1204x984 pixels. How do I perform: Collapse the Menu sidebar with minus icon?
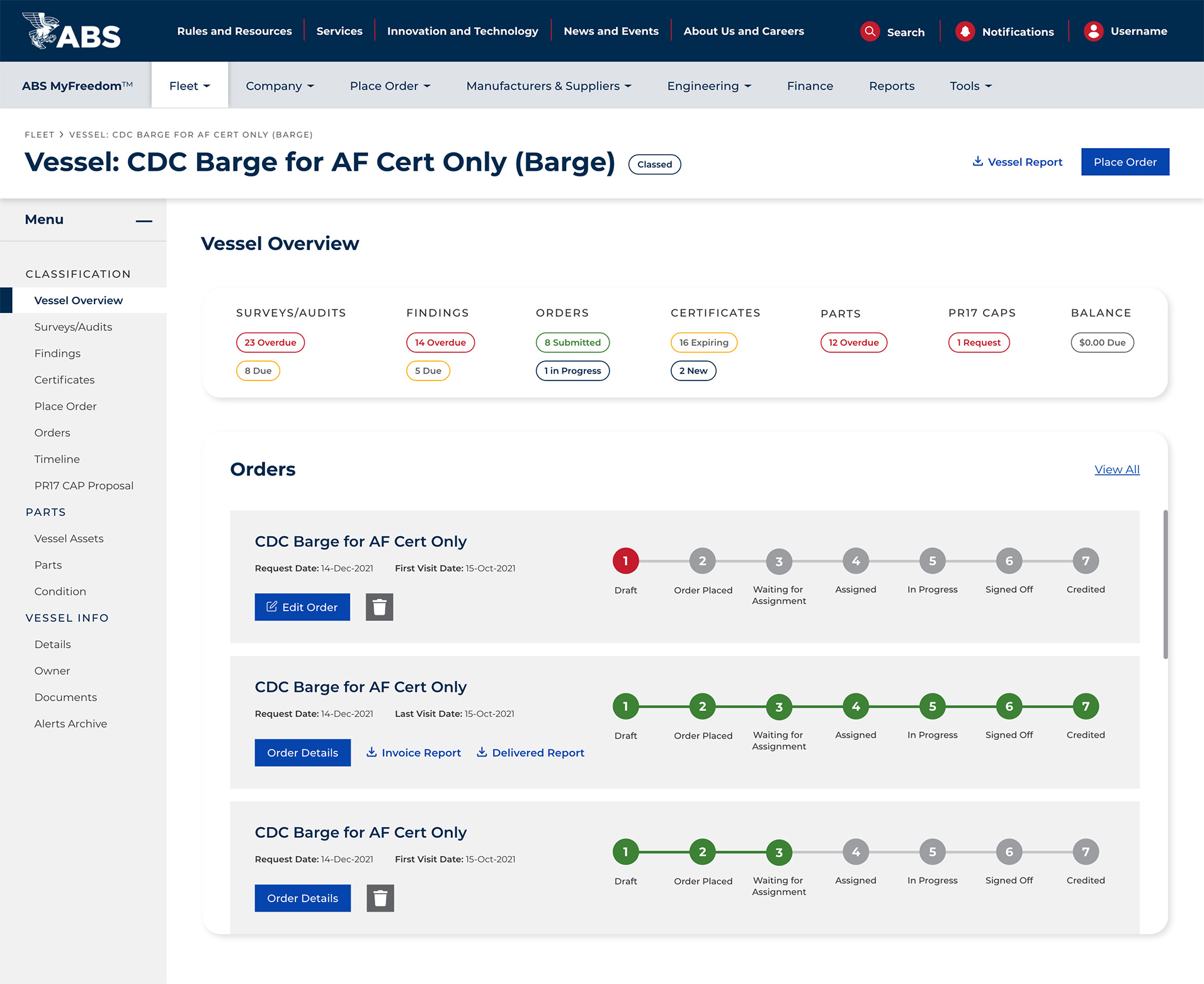(x=144, y=220)
